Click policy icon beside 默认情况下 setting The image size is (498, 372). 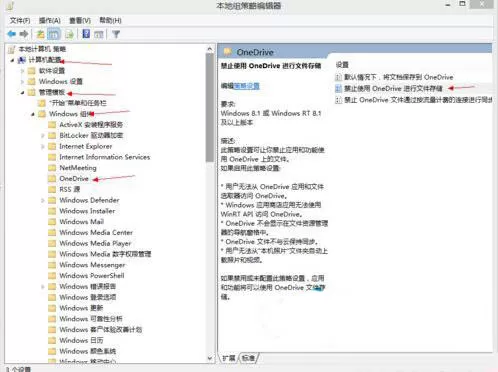coord(338,77)
